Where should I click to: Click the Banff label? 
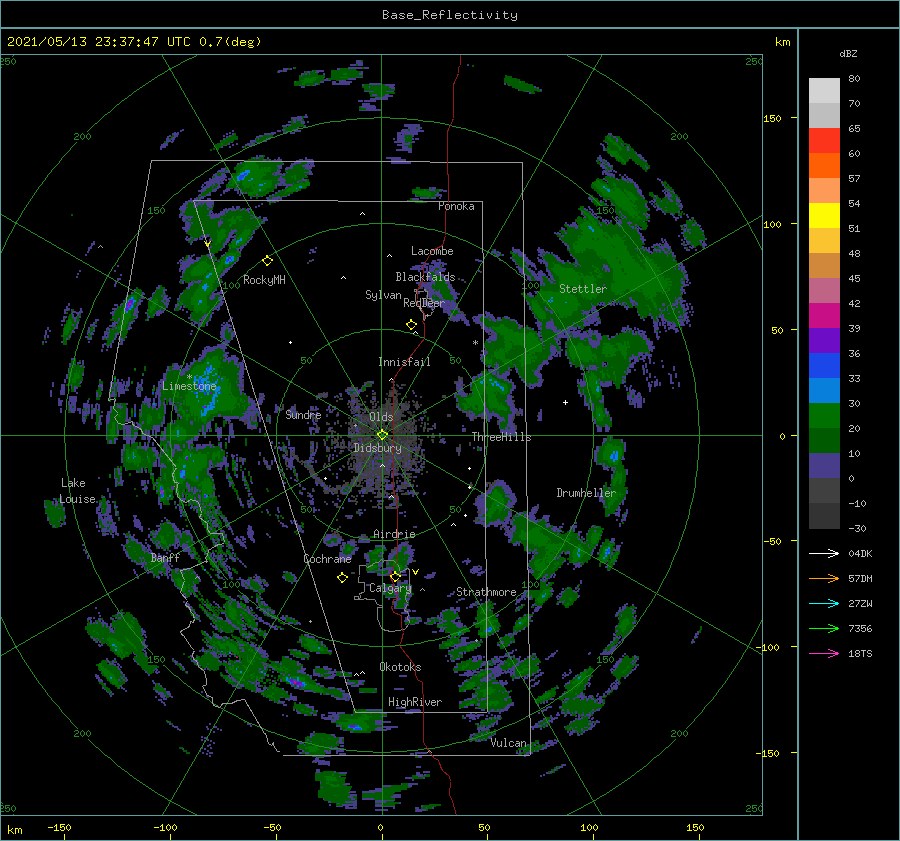tap(165, 557)
